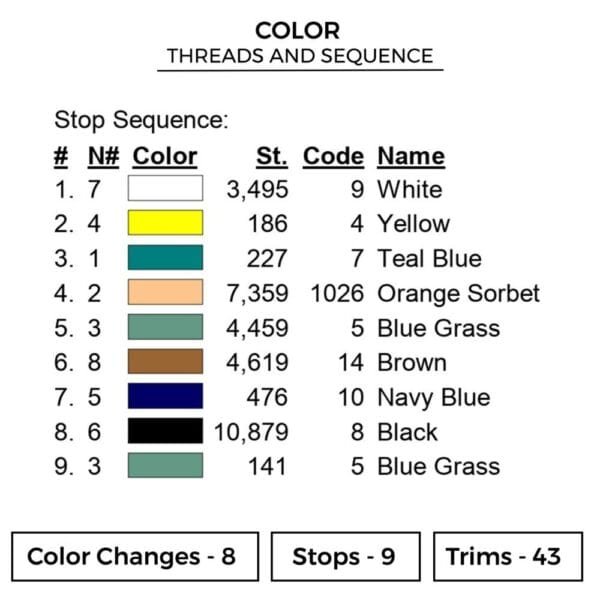600x600 pixels.
Task: Click the Stops - 9 box
Action: (x=344, y=557)
